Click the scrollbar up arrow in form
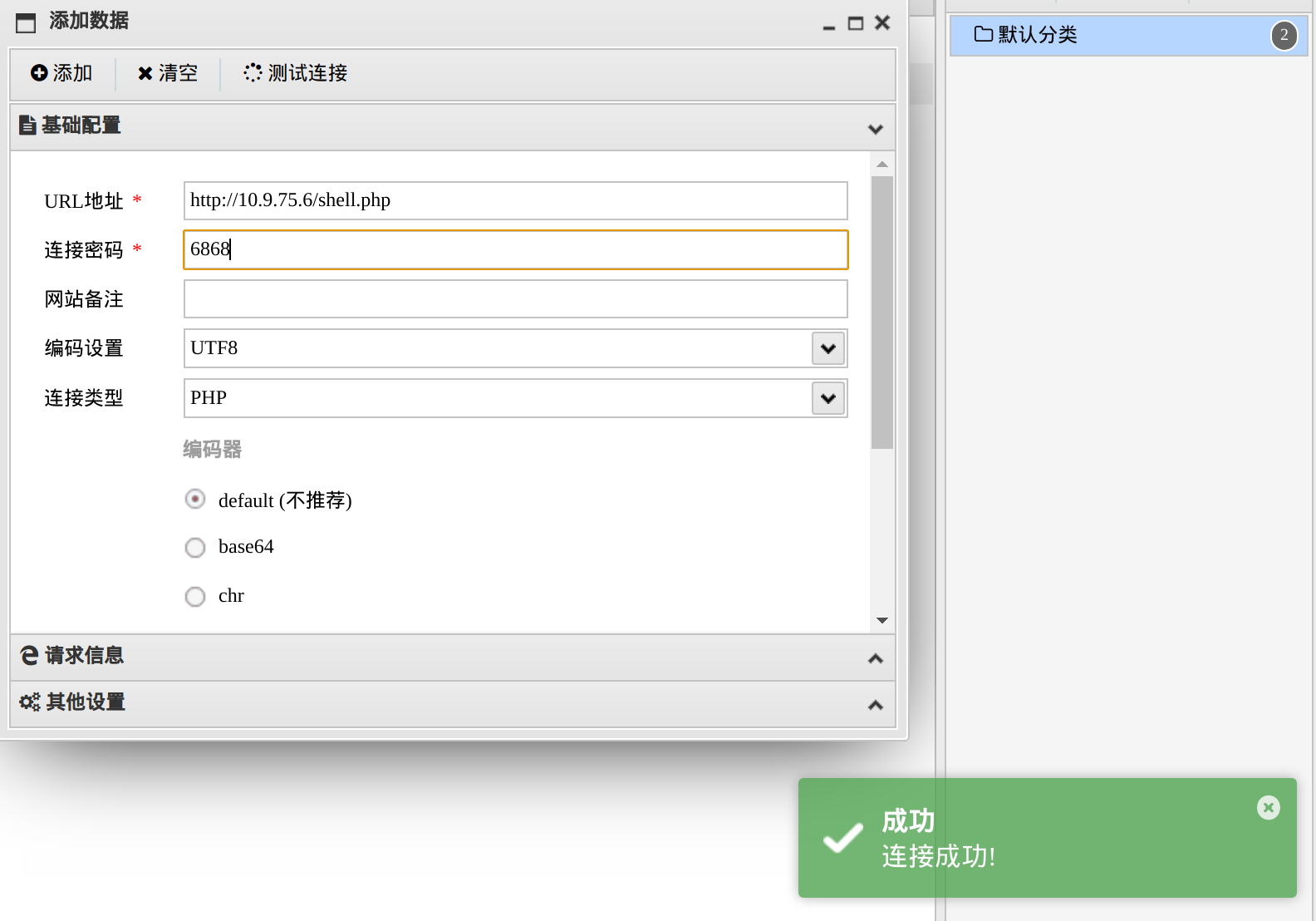Viewport: 1316px width, 921px height. [882, 164]
